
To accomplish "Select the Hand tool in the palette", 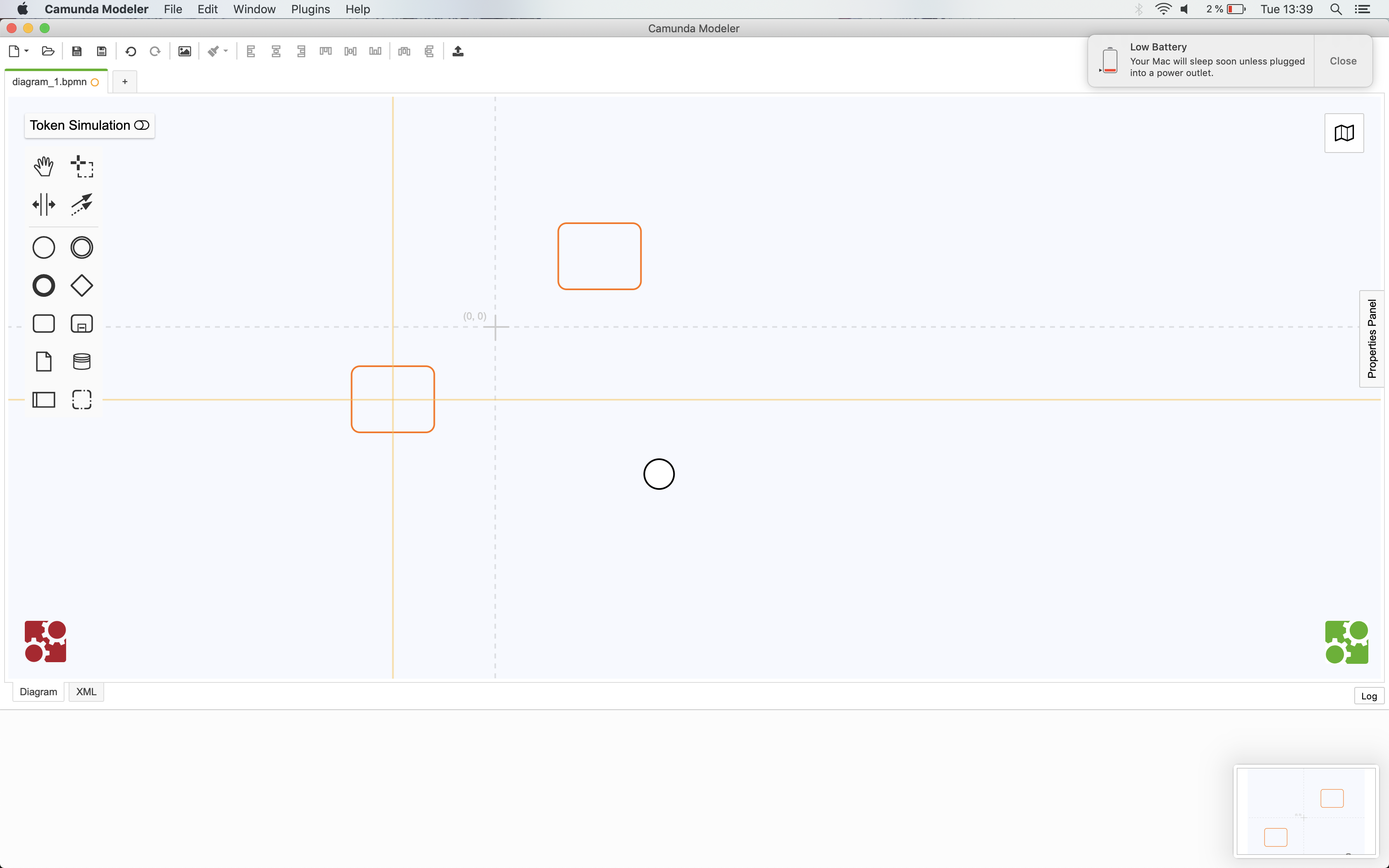I will (x=43, y=166).
